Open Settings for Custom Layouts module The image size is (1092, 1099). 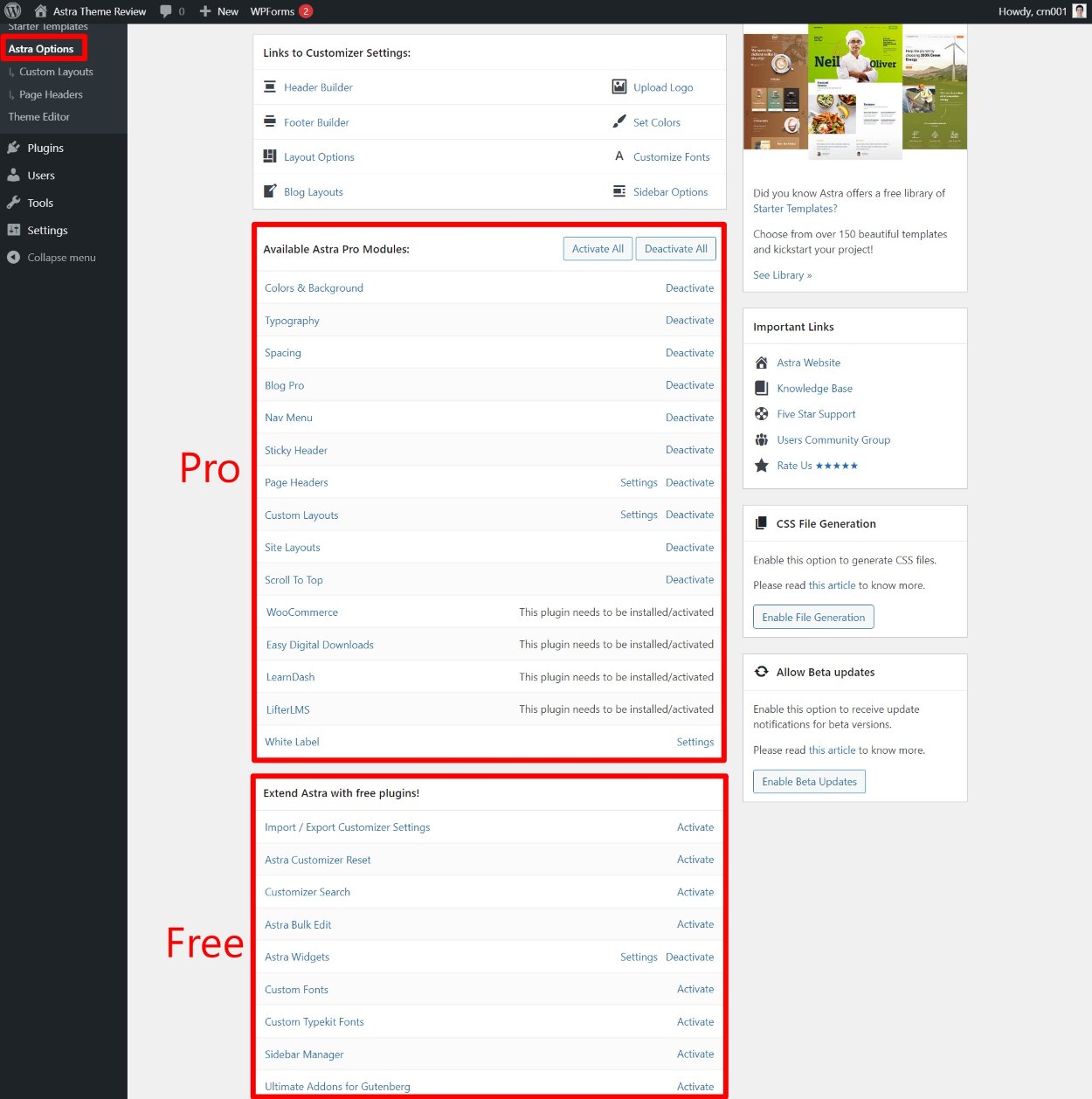tap(639, 515)
